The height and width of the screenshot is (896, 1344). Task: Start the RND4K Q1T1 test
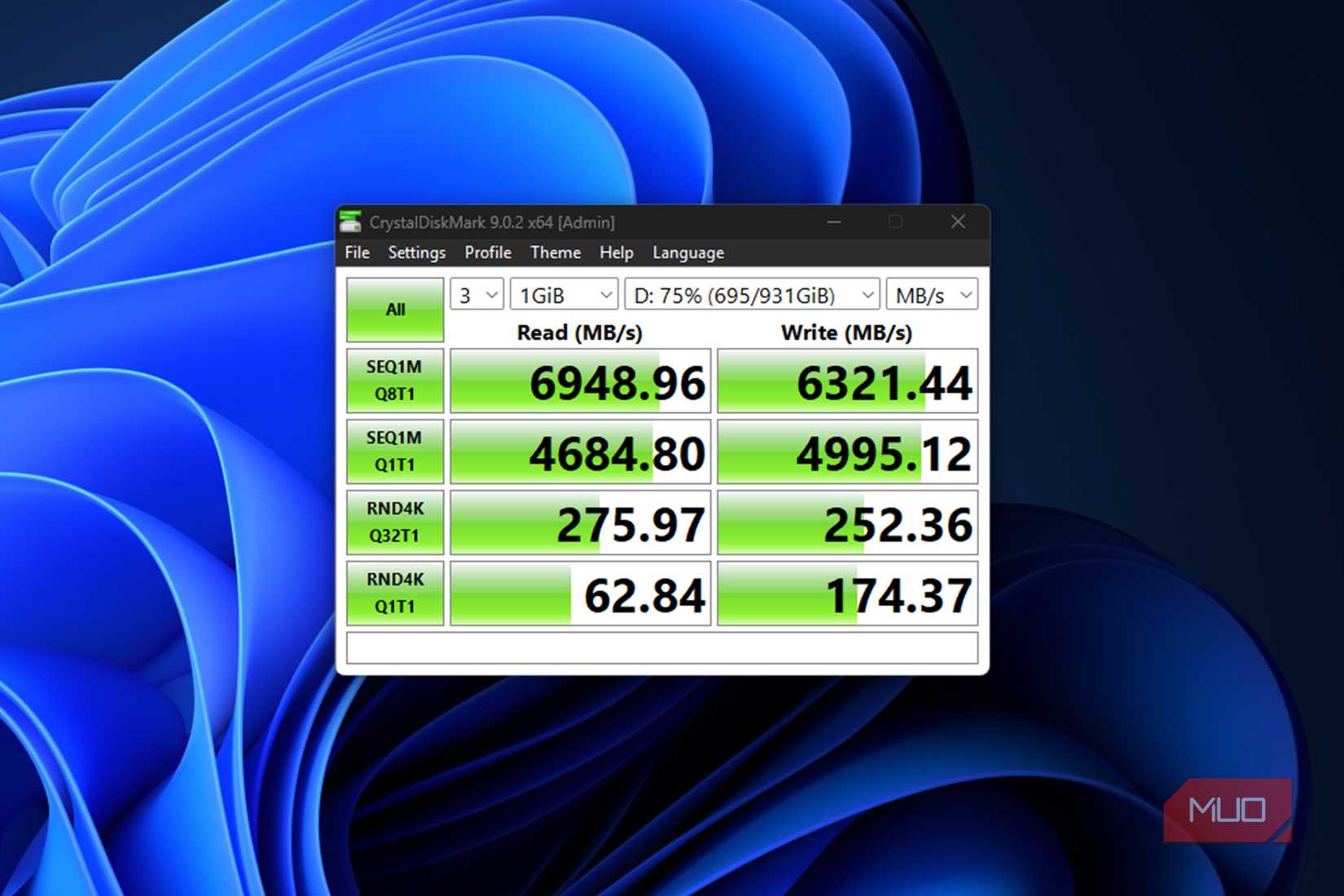[x=395, y=593]
